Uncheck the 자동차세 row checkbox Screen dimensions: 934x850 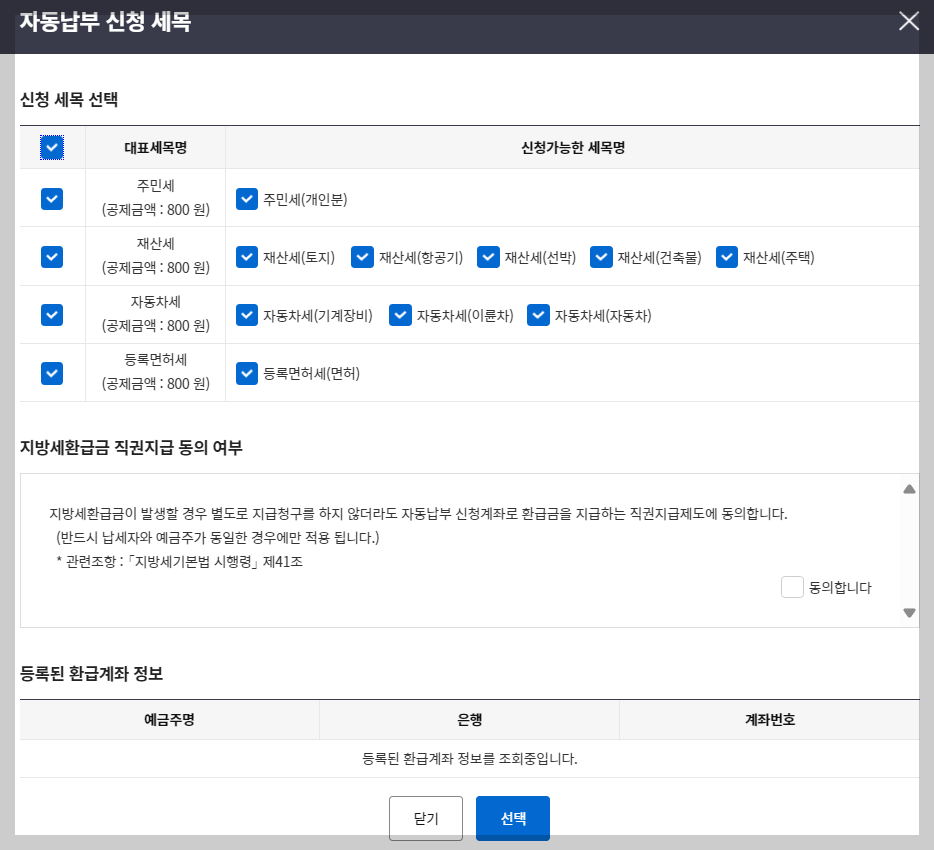point(51,314)
